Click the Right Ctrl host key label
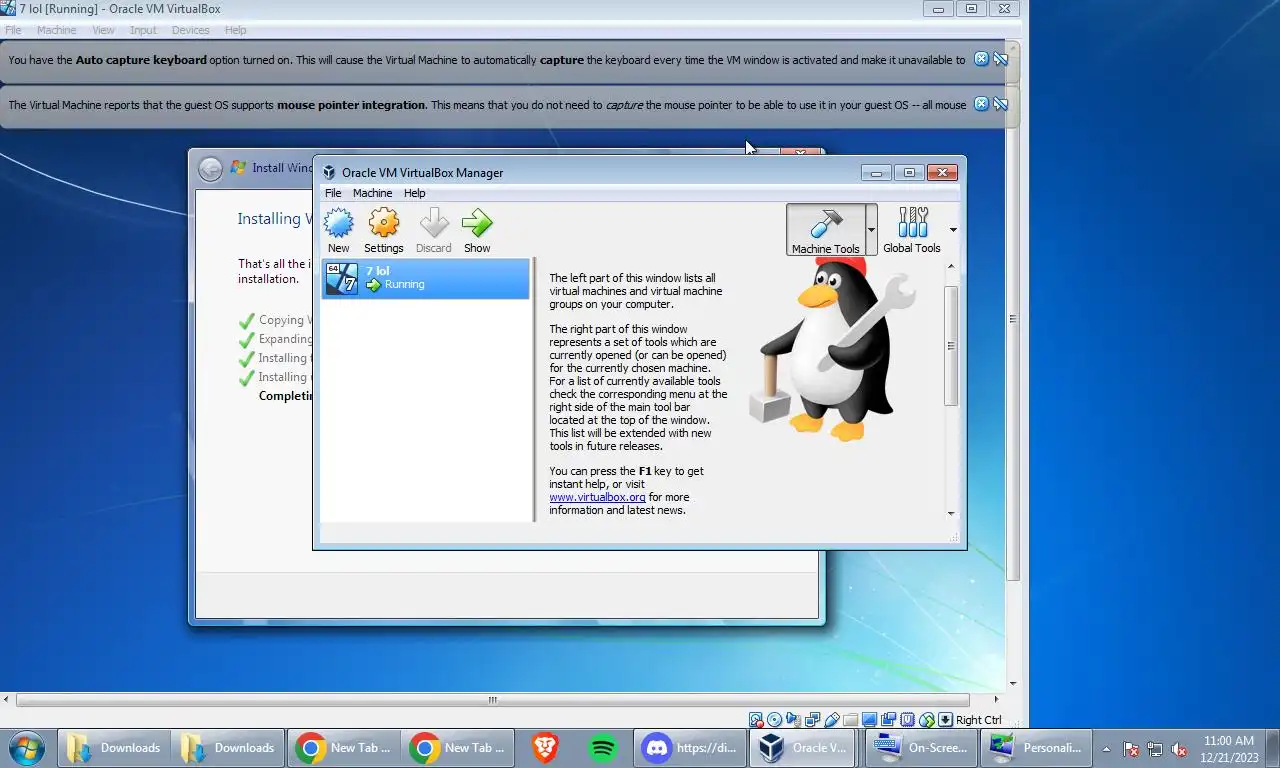 979,720
